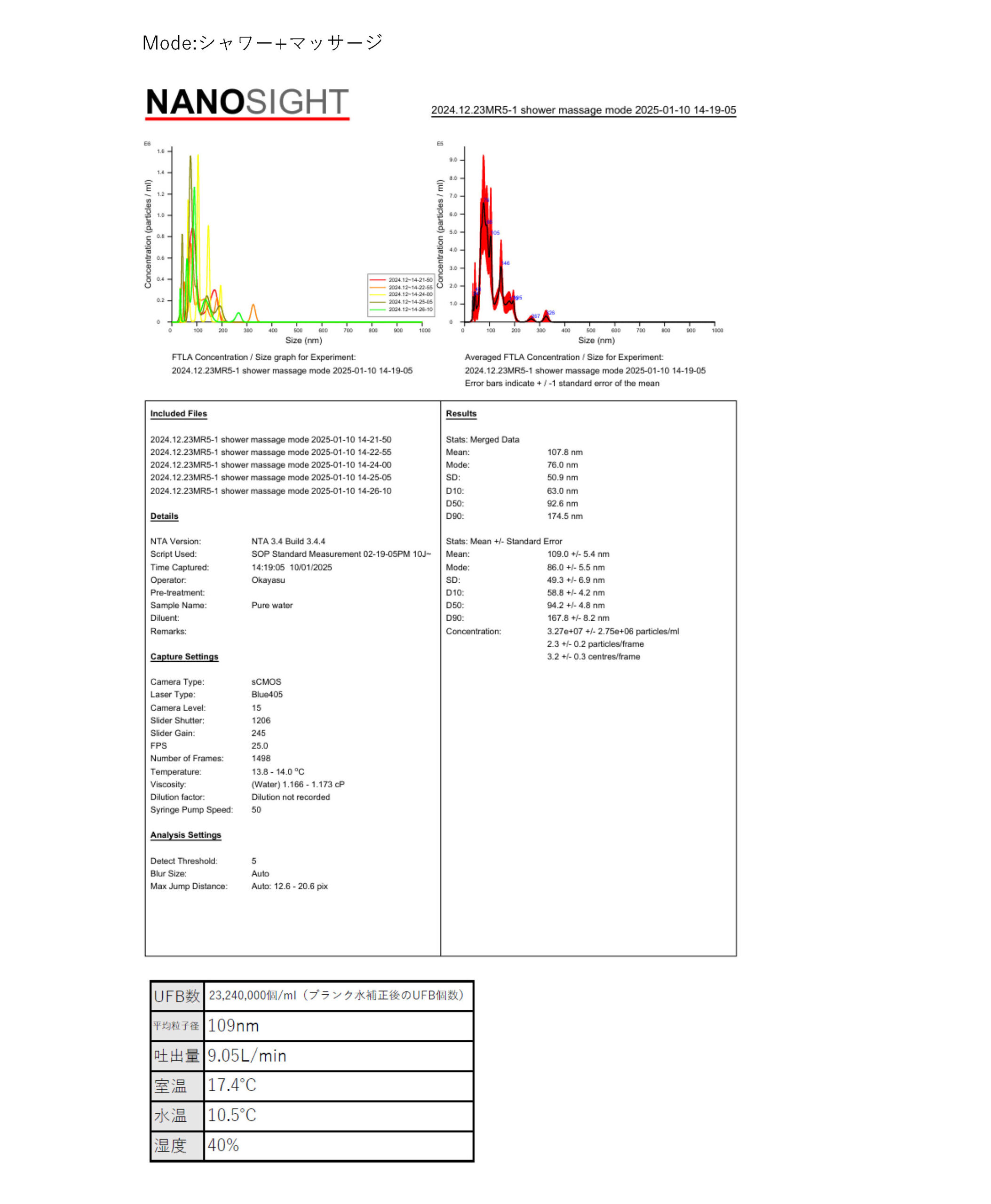Click mean value '109.0 +/- 5.4 nm'

click(578, 554)
